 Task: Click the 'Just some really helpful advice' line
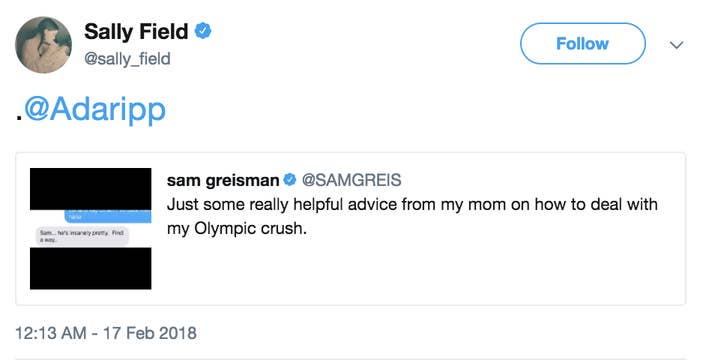(x=412, y=204)
